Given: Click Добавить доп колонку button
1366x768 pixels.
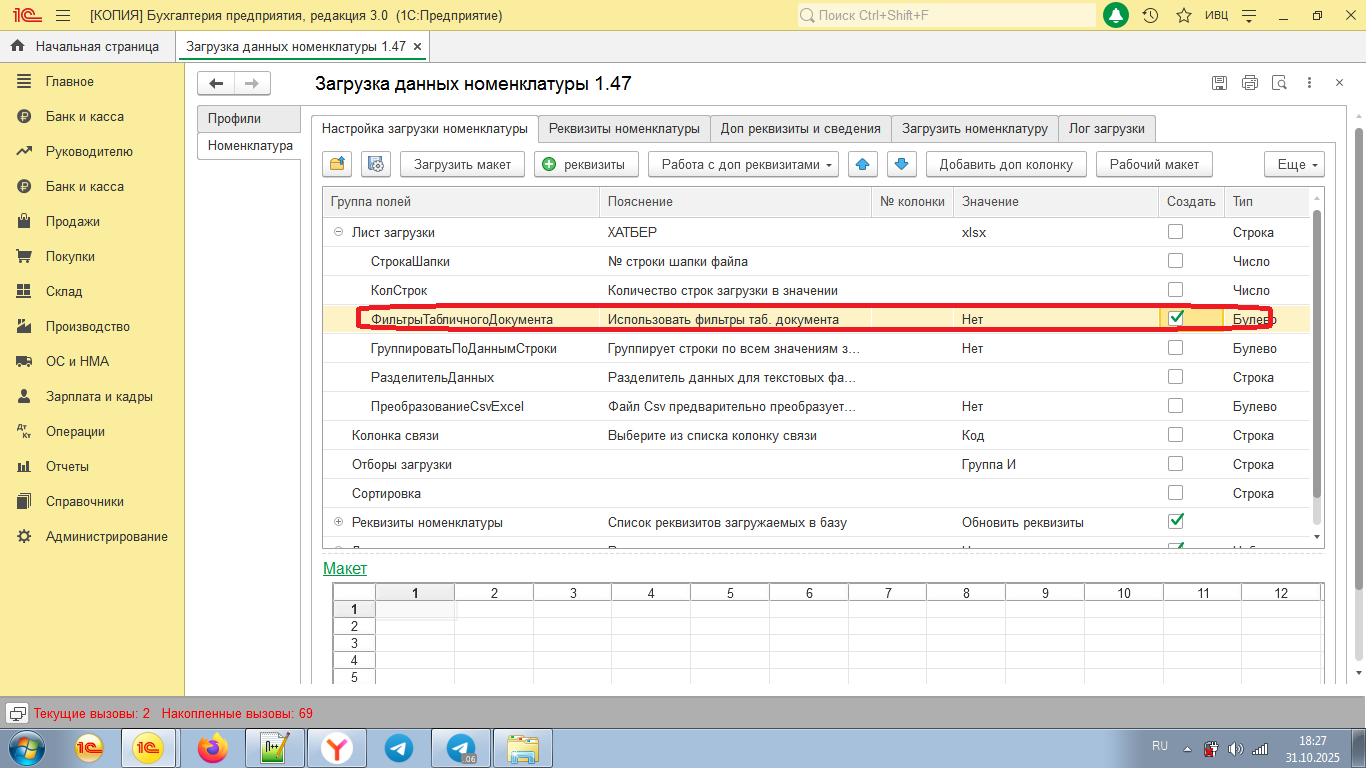Looking at the screenshot, I should coord(1006,164).
